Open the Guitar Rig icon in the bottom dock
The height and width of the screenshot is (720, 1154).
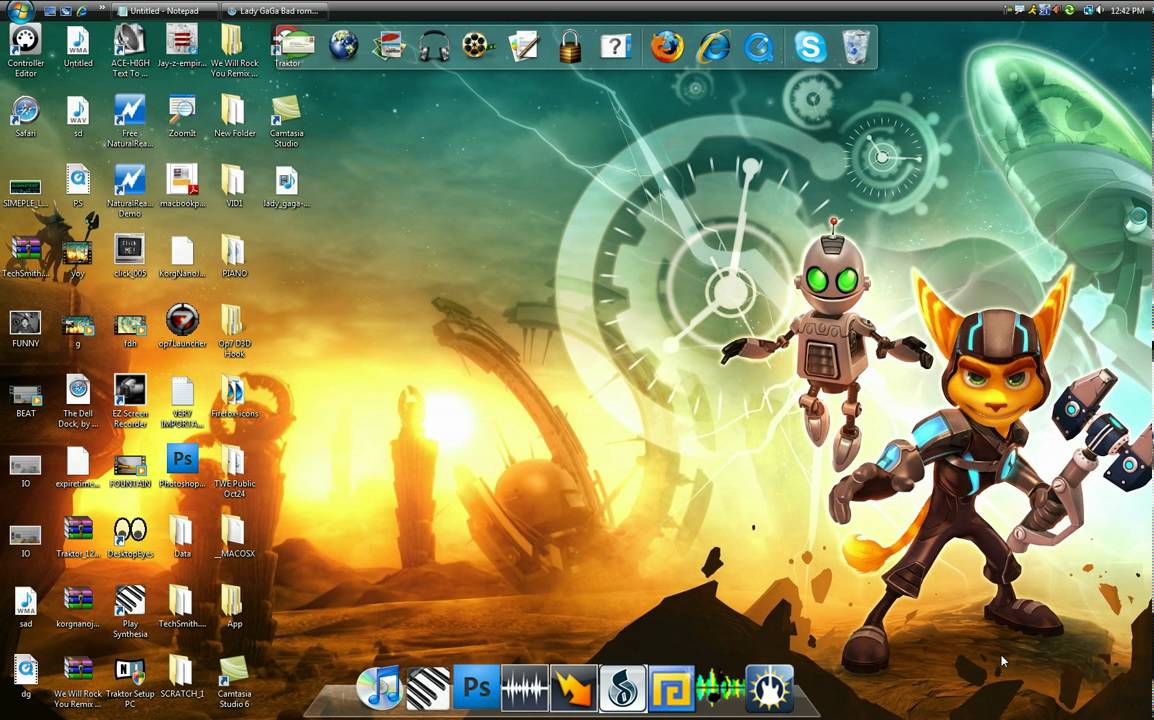click(x=769, y=688)
